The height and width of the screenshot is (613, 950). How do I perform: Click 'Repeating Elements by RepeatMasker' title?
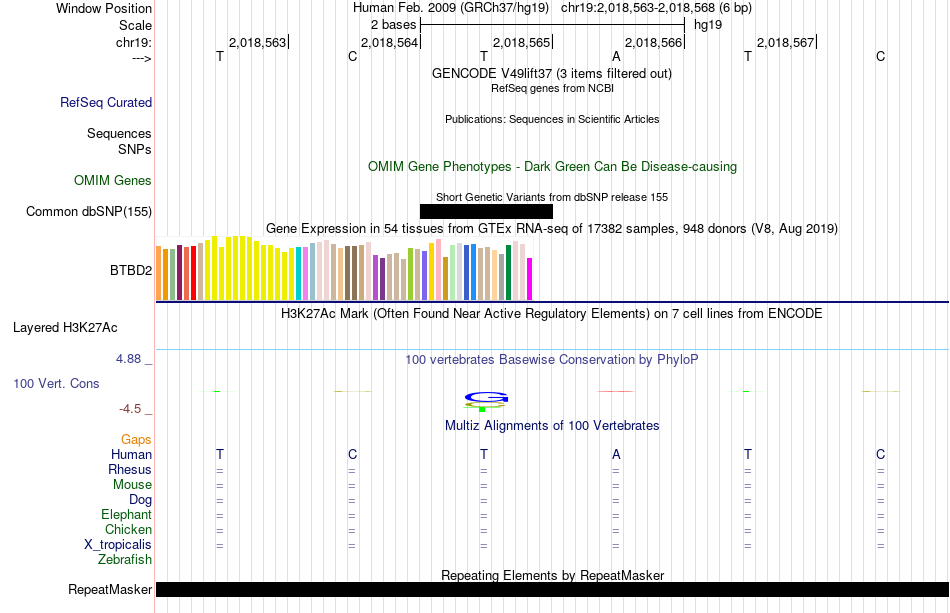[x=553, y=575]
